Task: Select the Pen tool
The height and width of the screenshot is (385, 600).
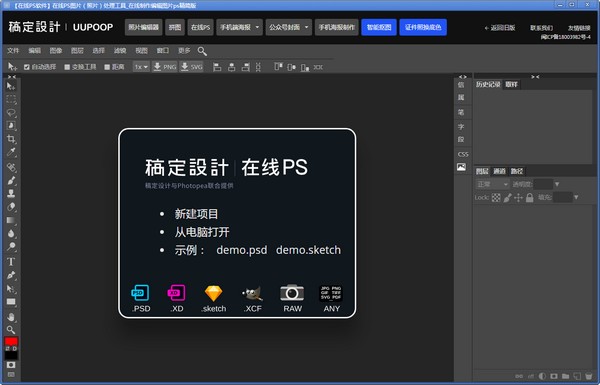Action: pyautogui.click(x=11, y=275)
